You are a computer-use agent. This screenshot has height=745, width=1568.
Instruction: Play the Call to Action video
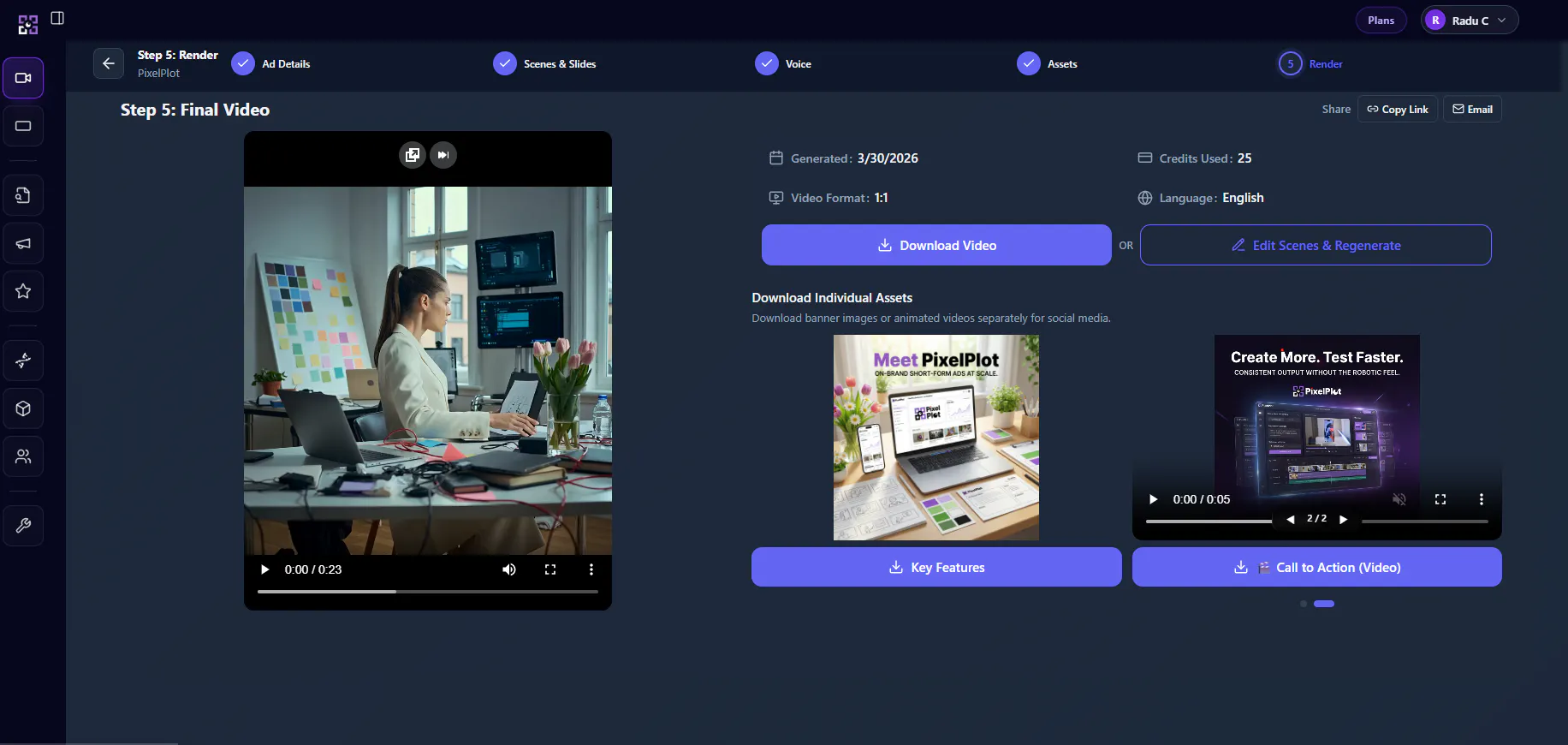tap(1154, 499)
